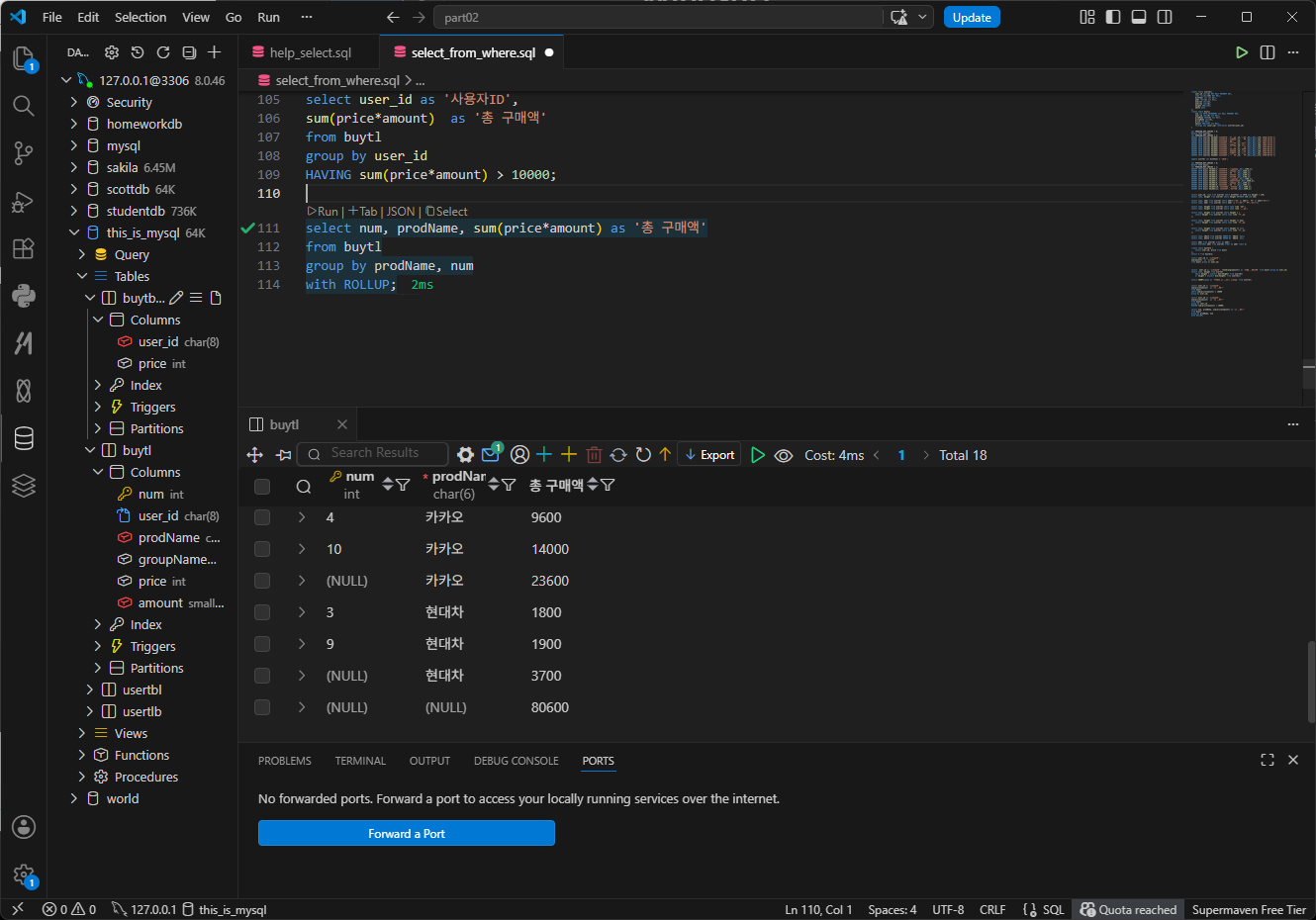Click the red trash delete icon
This screenshot has height=920, width=1316.
[594, 455]
